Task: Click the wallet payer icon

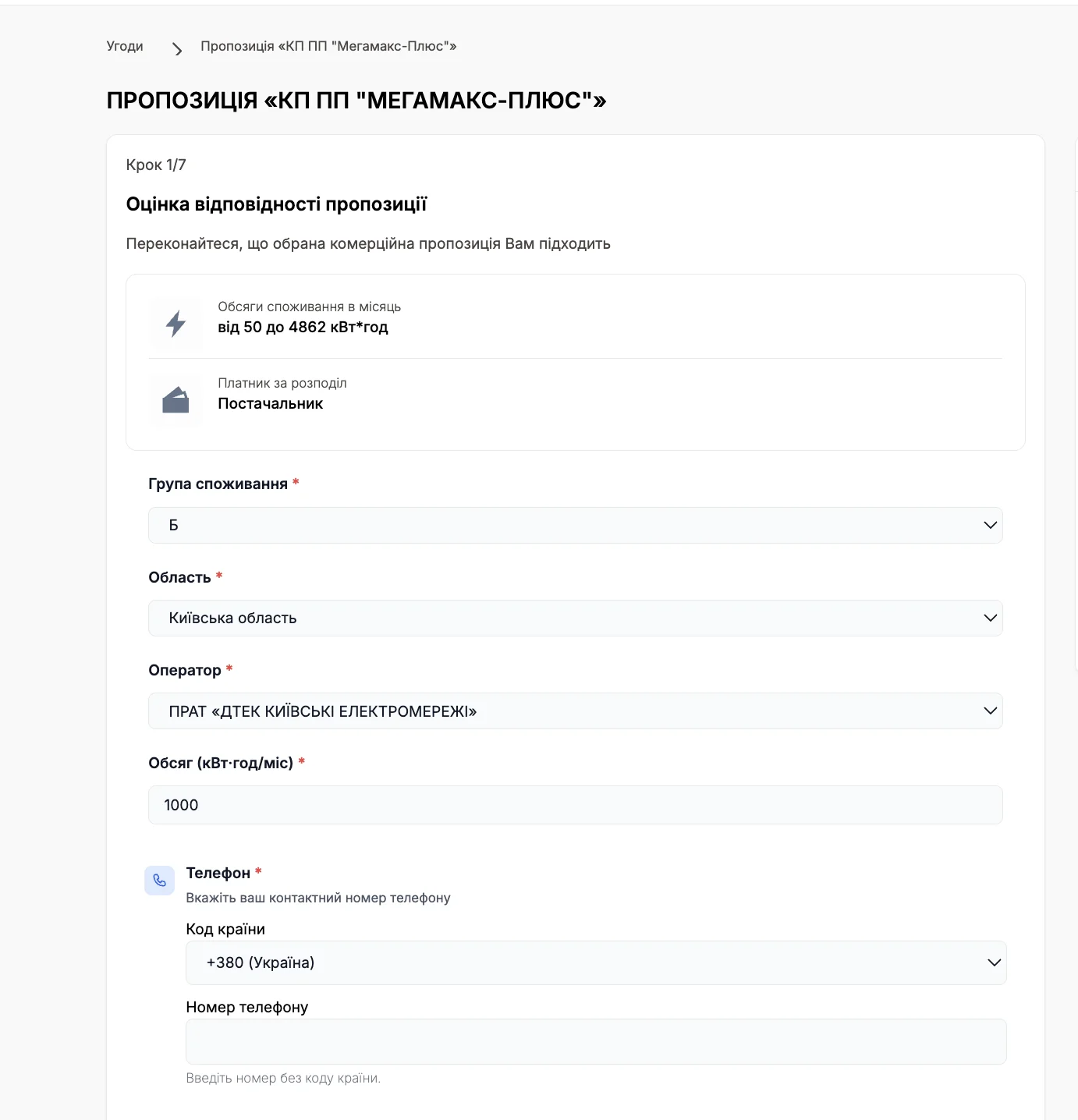Action: 176,400
